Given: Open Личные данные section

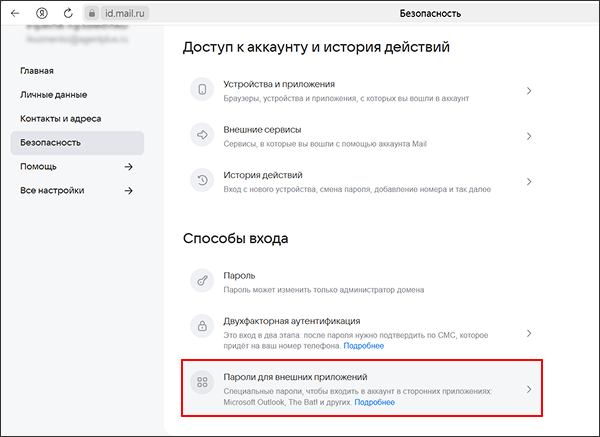Looking at the screenshot, I should 54,95.
